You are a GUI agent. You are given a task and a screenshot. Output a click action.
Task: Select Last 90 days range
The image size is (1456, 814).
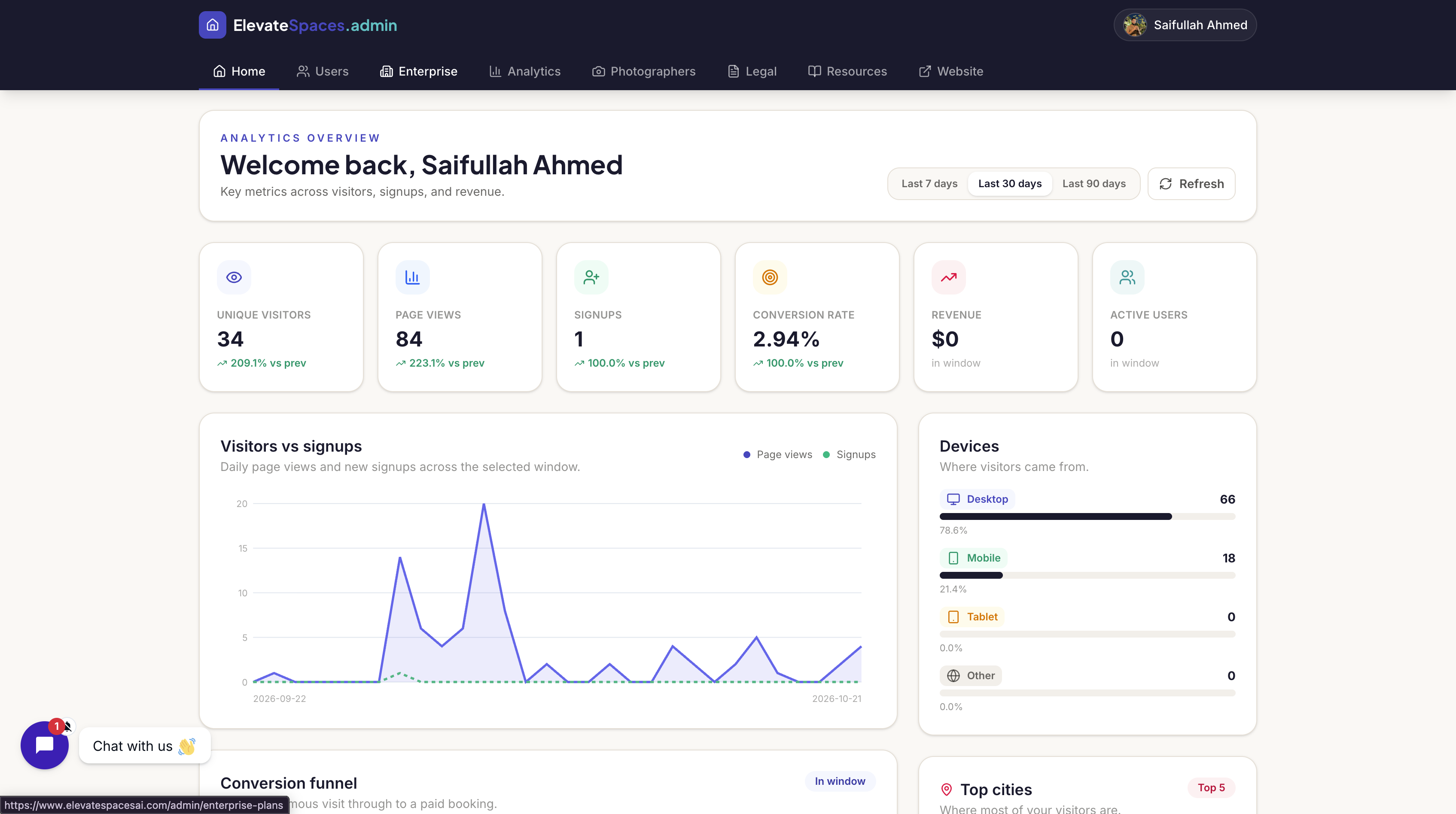coord(1094,184)
